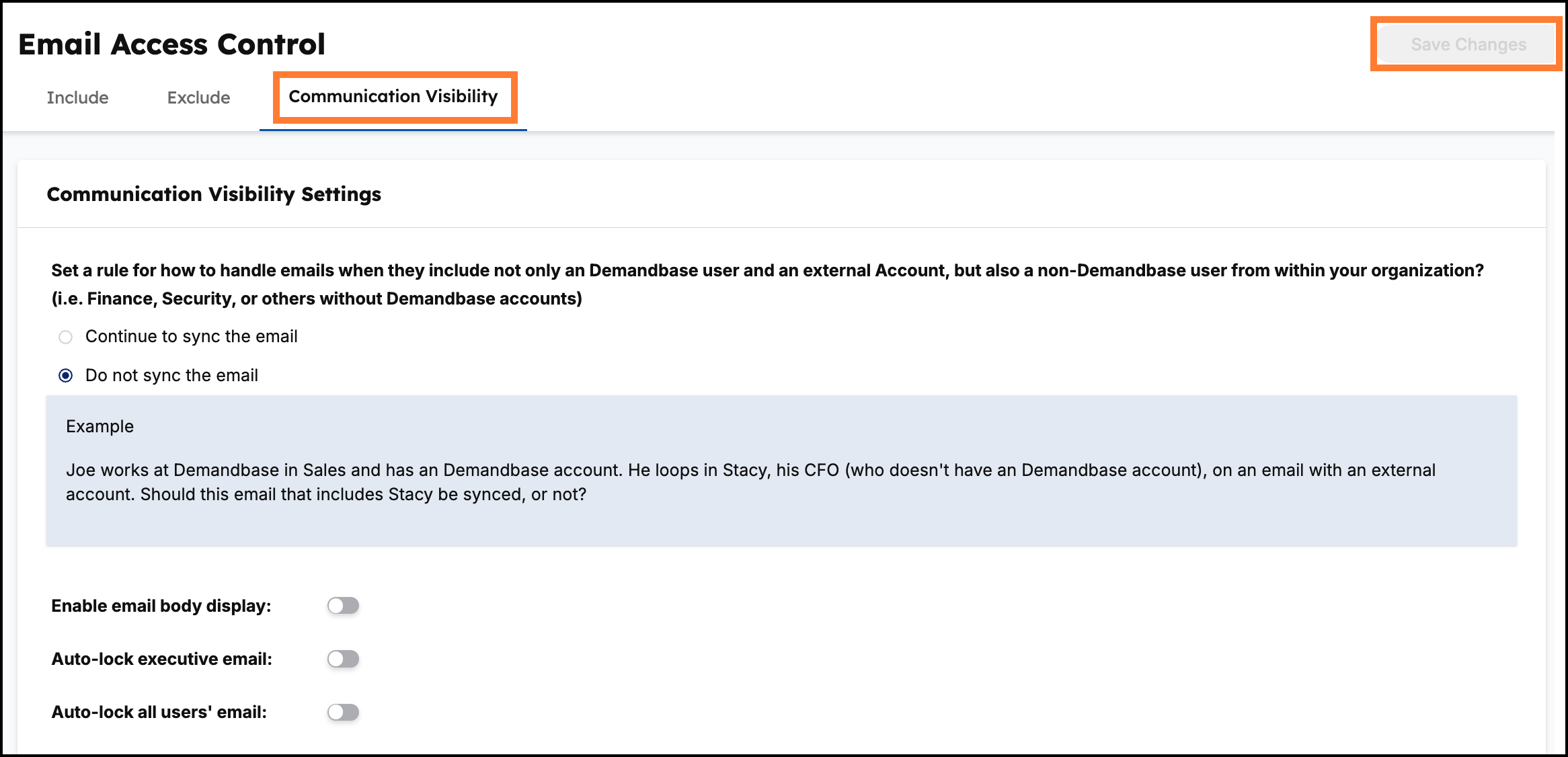Click the 'Auto-lock all users' email:' label

(x=159, y=712)
